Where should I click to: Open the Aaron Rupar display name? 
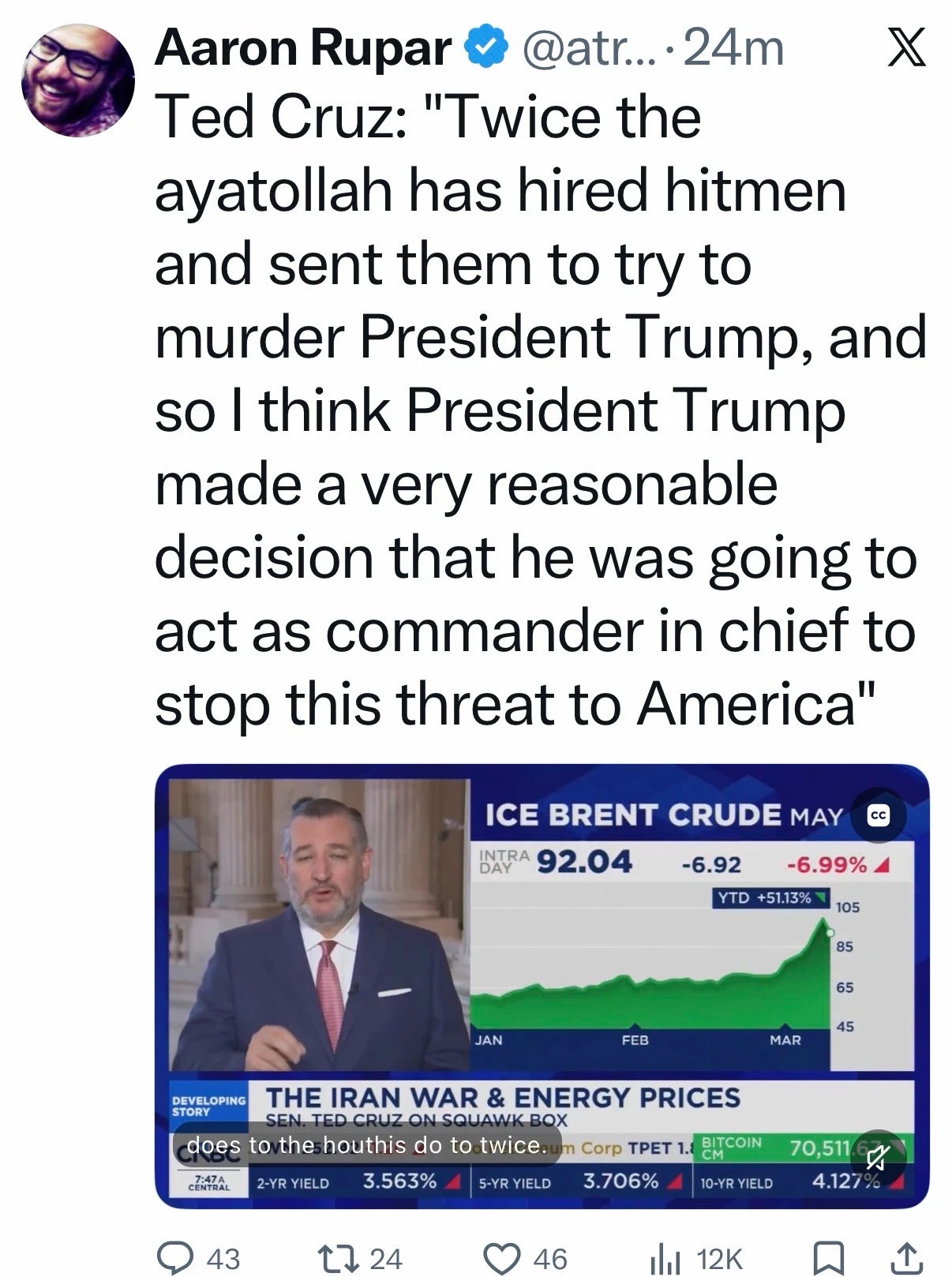tap(303, 48)
